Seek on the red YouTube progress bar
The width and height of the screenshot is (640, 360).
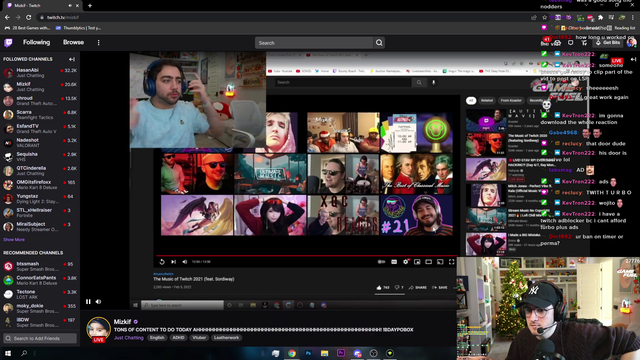tap(306, 256)
